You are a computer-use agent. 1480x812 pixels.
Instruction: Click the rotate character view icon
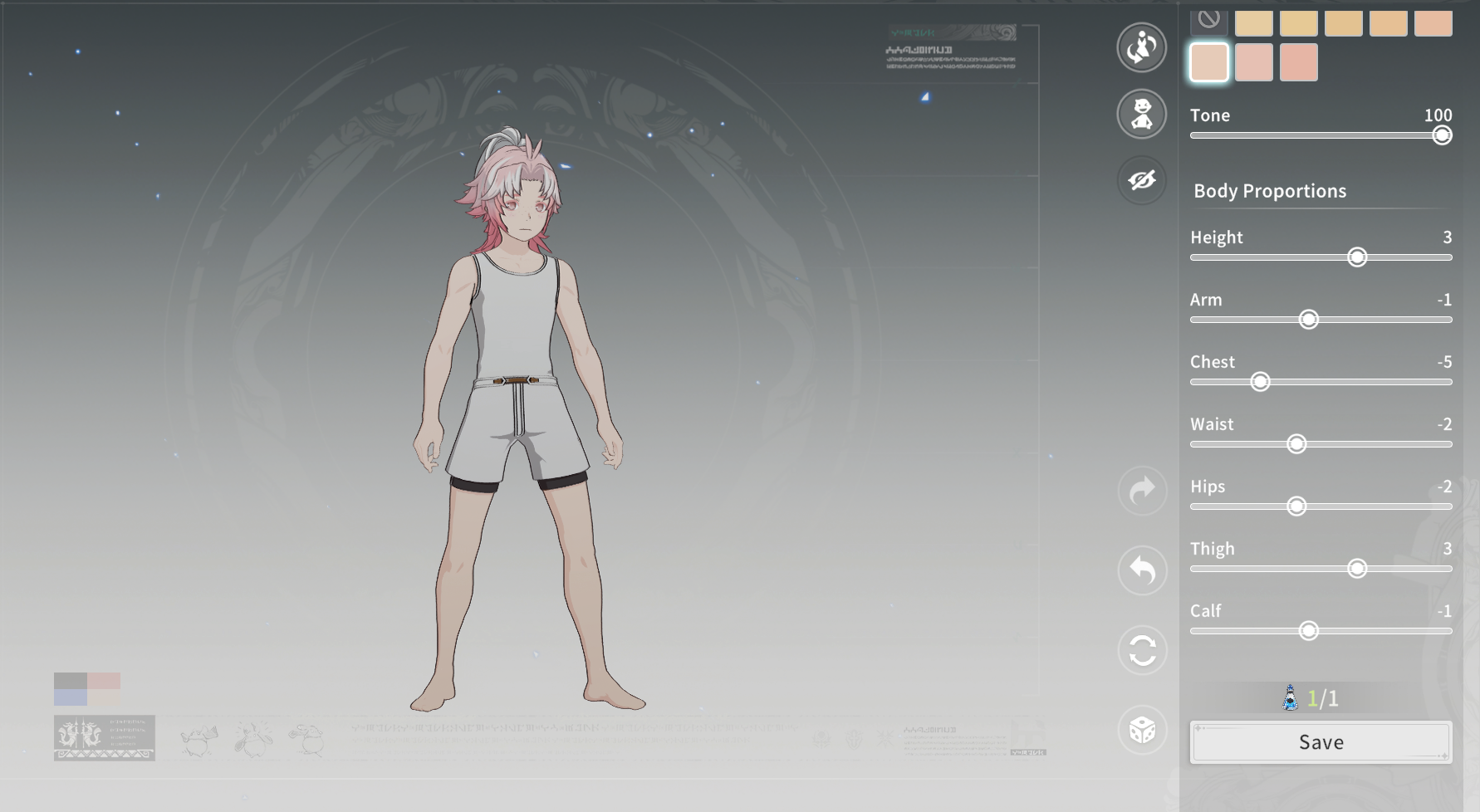click(x=1142, y=47)
